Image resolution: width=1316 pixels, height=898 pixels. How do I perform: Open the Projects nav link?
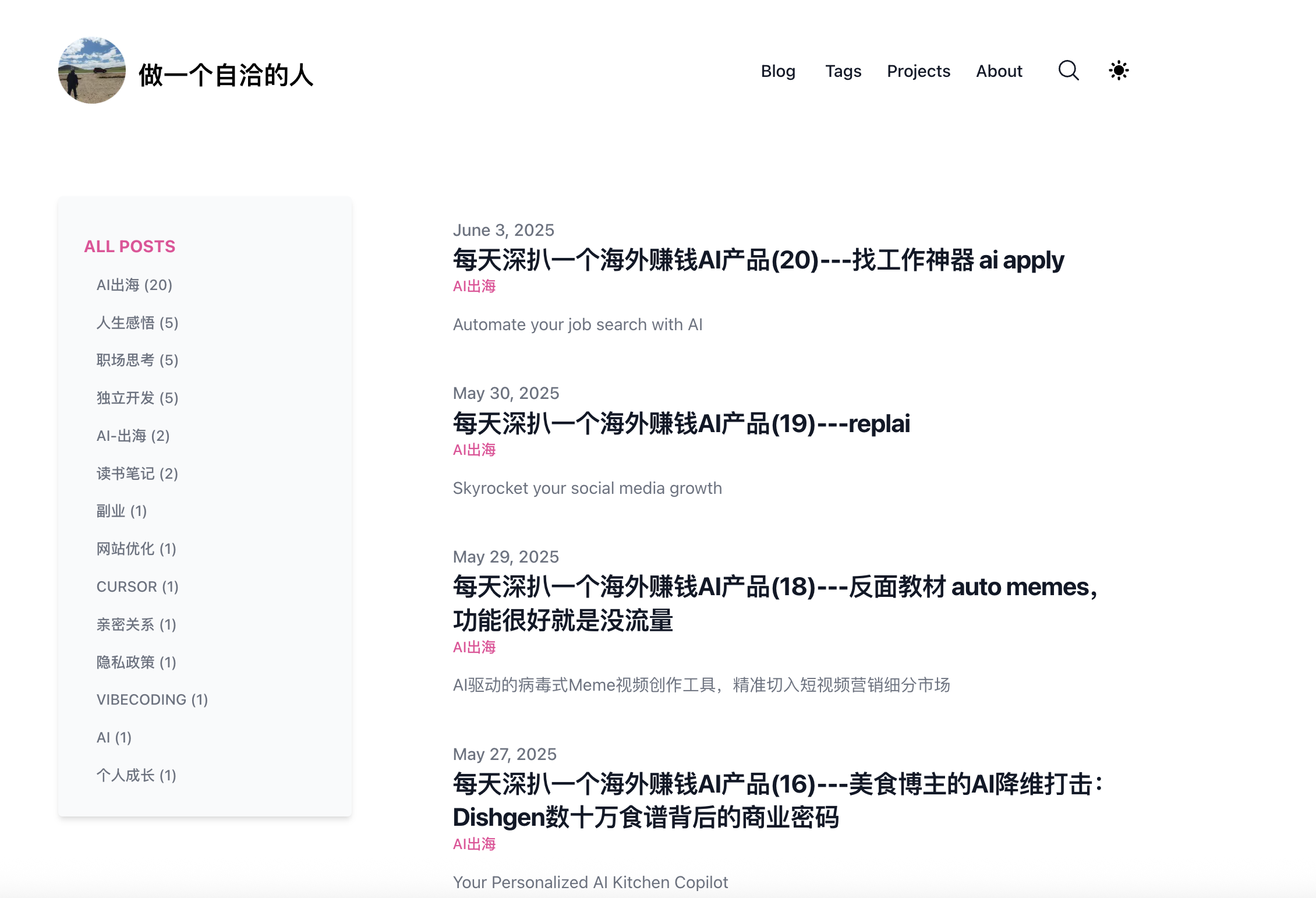[918, 71]
